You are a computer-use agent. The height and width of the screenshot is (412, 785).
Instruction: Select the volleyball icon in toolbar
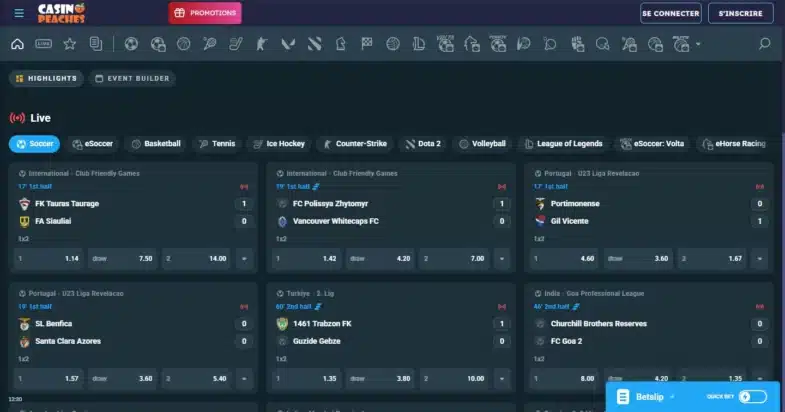(393, 44)
